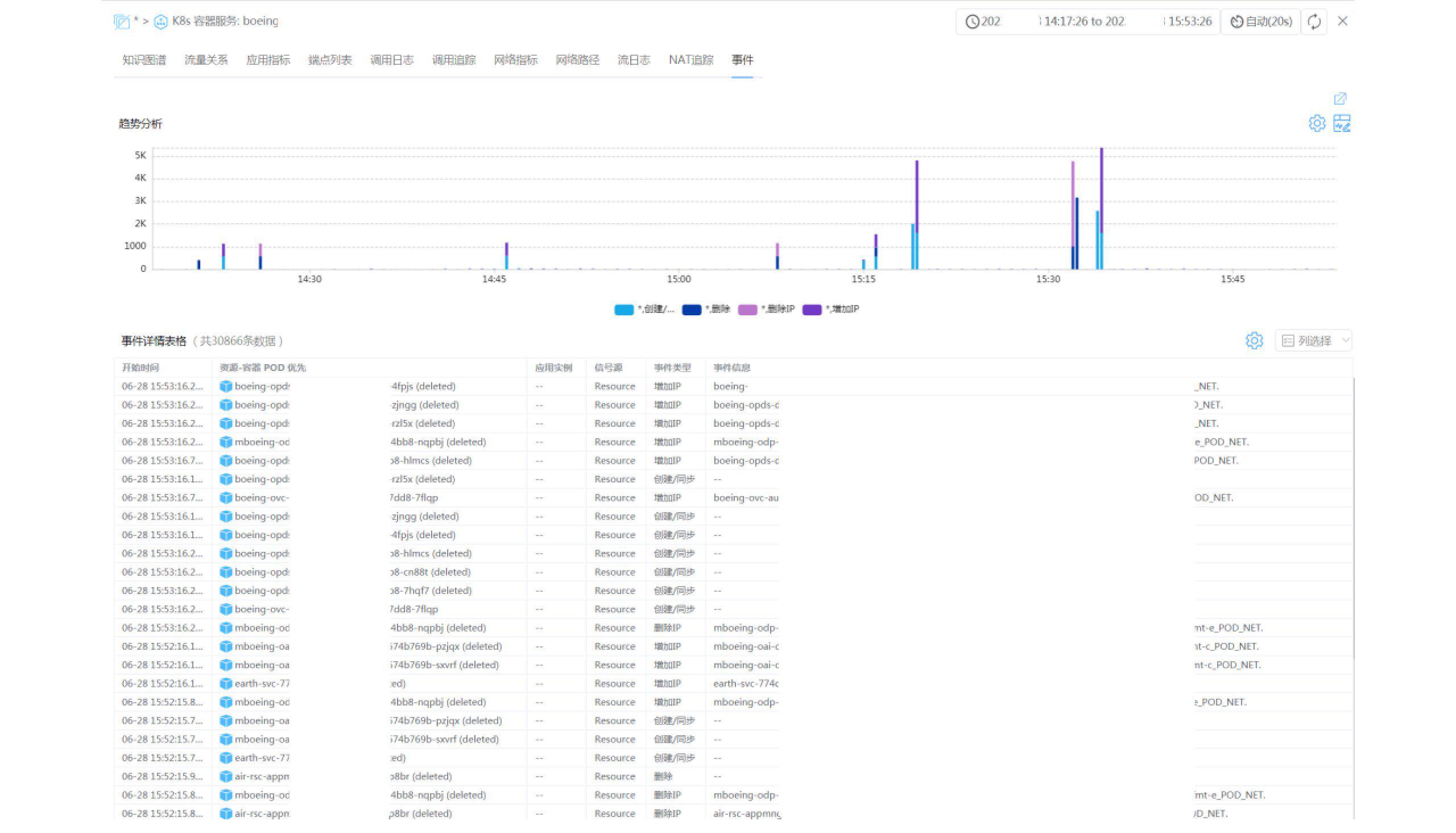The width and height of the screenshot is (1456, 833).
Task: Click the 删除IP legend color swatch
Action: tap(747, 310)
